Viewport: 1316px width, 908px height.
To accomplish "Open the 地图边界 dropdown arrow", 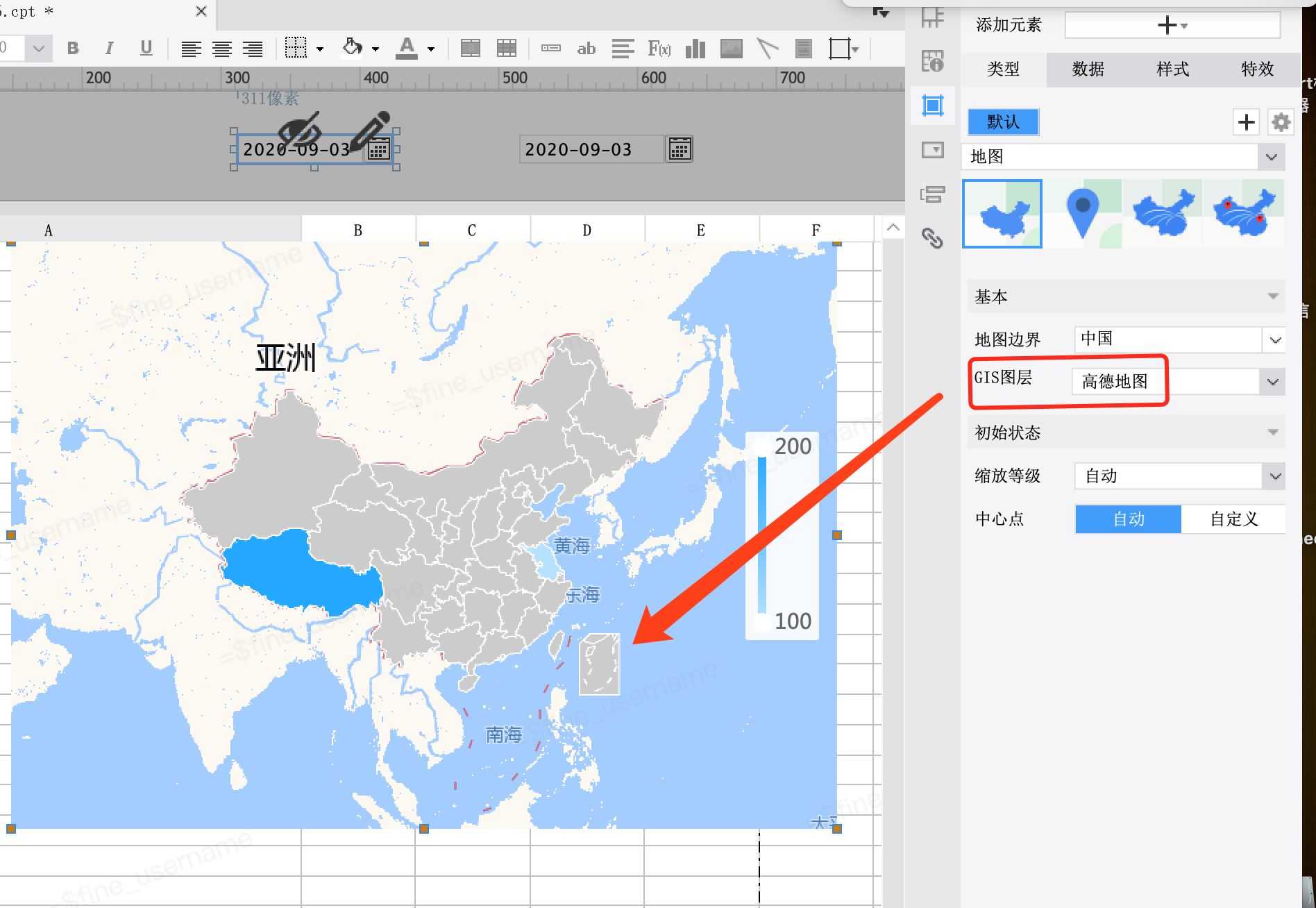I will pyautogui.click(x=1274, y=340).
